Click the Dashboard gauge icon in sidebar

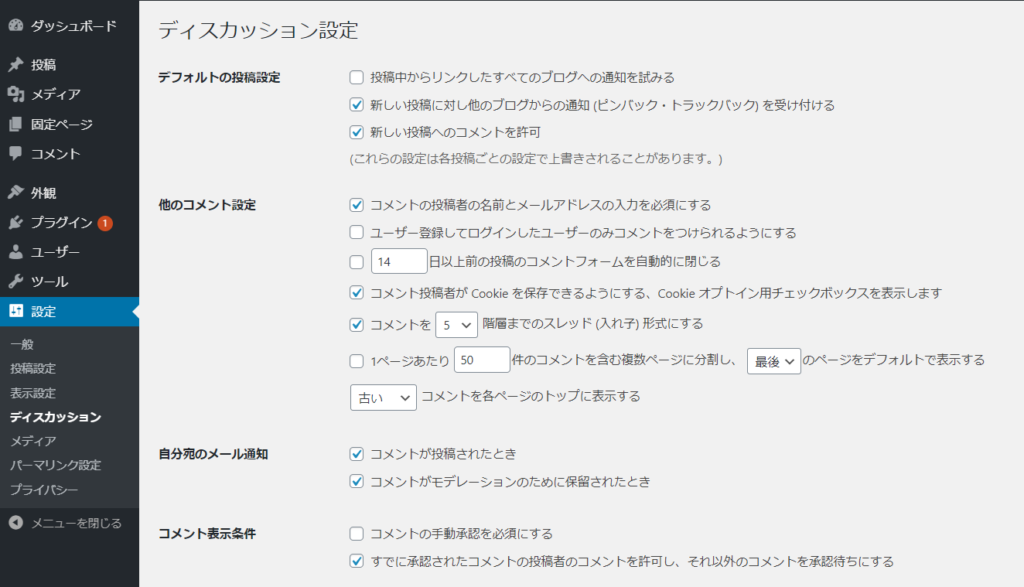tap(15, 25)
